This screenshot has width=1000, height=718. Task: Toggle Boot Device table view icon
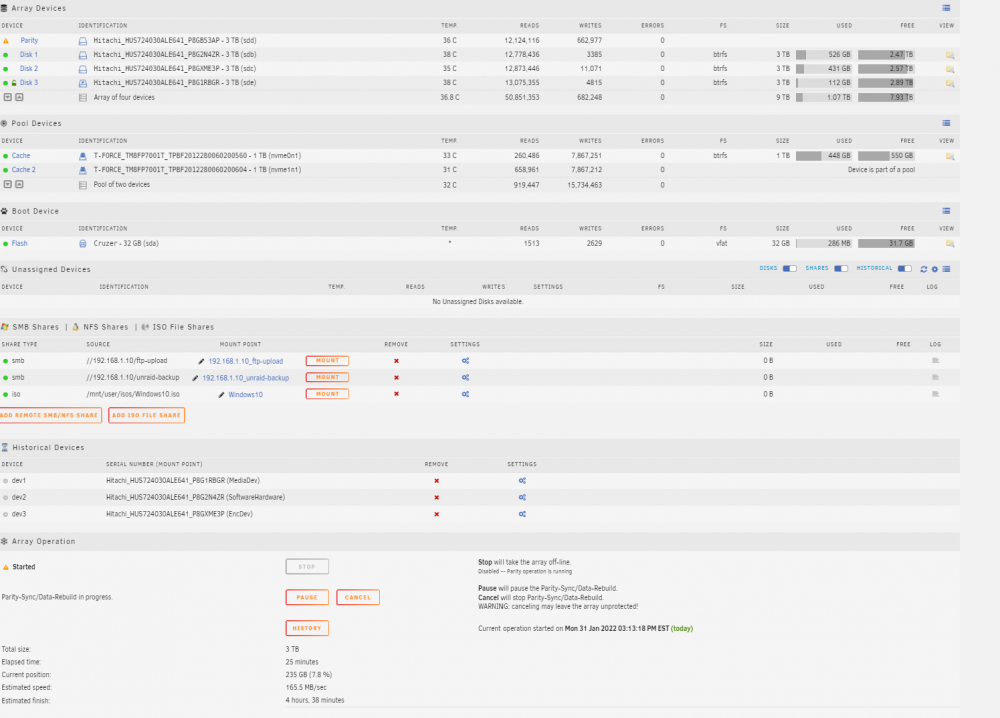click(x=946, y=211)
